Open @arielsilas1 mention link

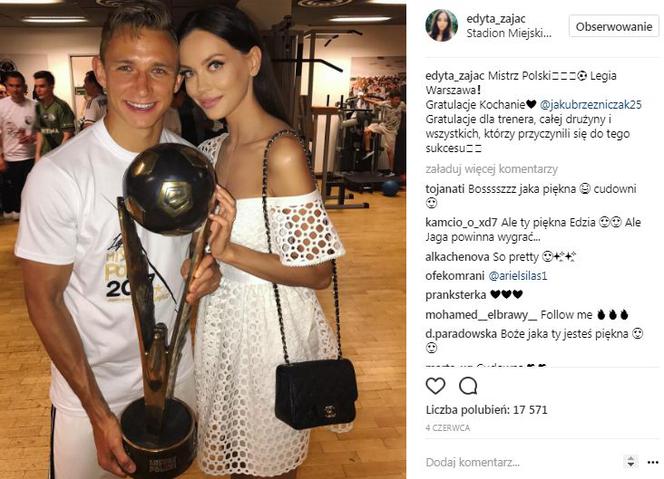coord(518,276)
